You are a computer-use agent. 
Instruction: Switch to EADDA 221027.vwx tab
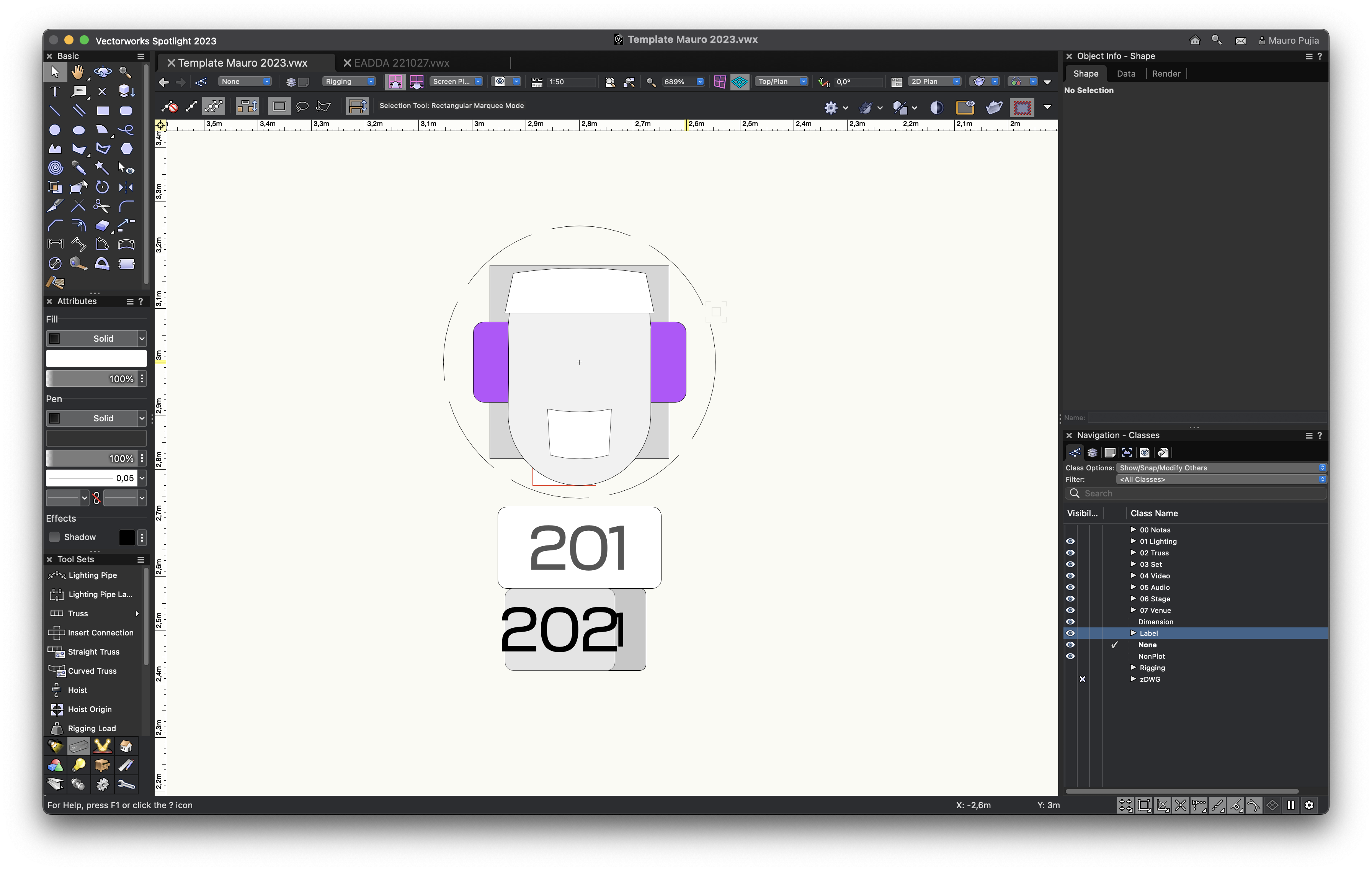(401, 63)
